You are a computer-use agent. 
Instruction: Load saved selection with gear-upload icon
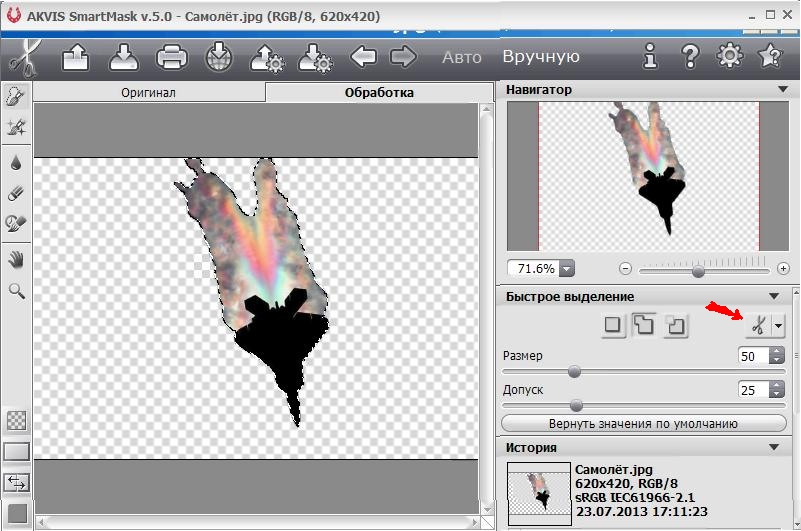(x=267, y=57)
